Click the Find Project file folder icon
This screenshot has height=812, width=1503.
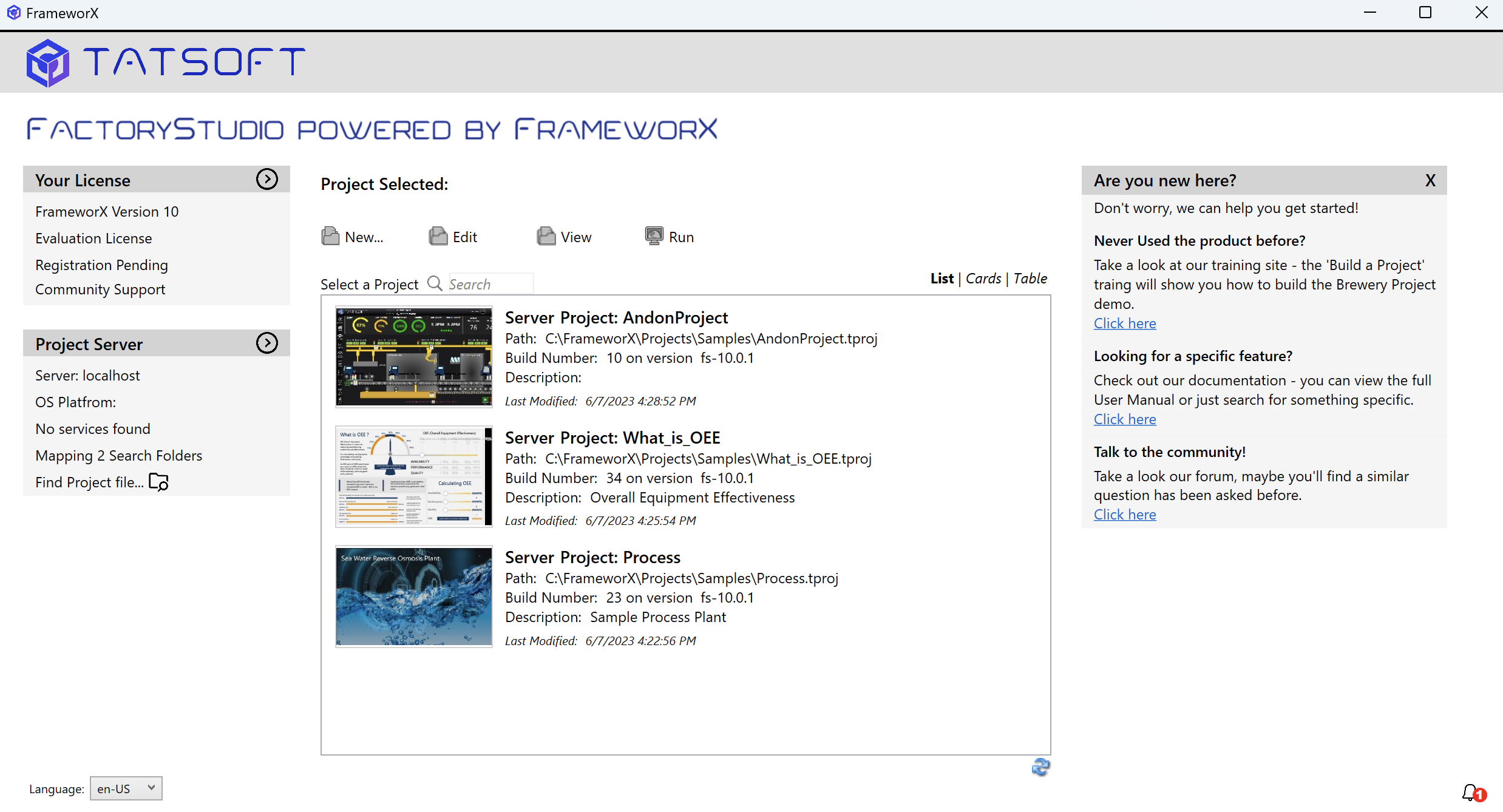158,482
